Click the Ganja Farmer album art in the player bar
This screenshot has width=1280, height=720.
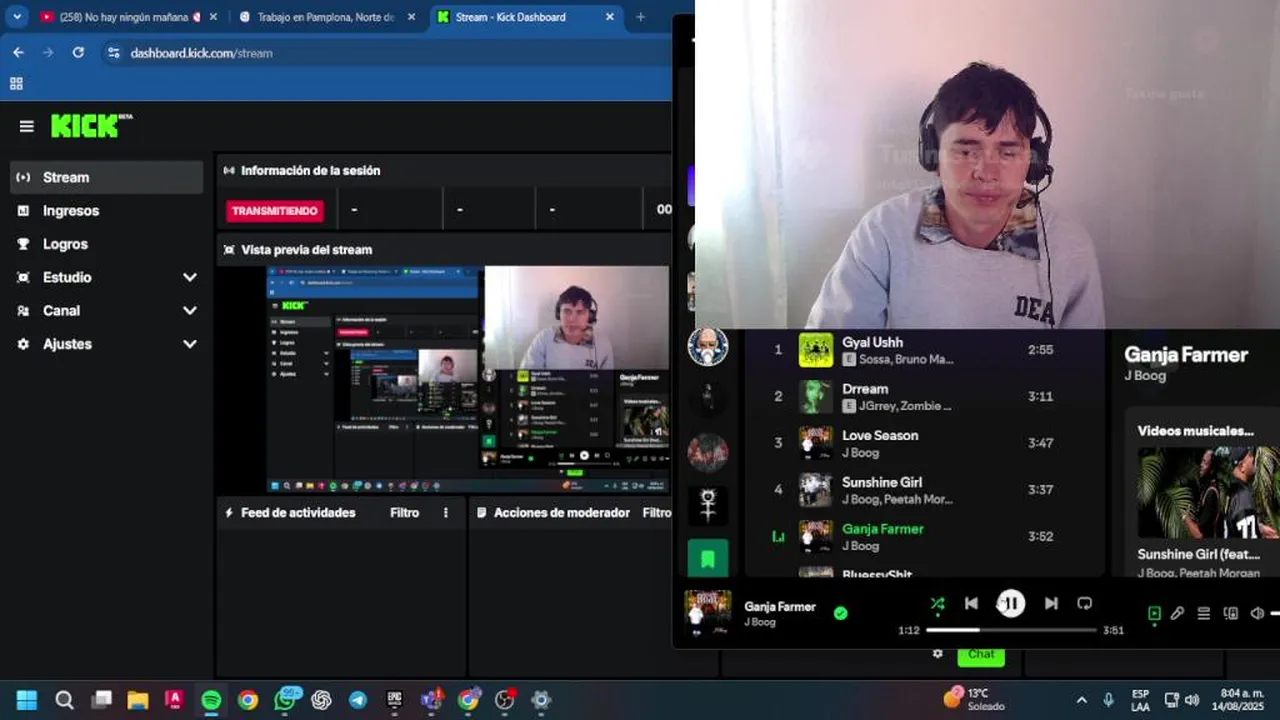[707, 613]
